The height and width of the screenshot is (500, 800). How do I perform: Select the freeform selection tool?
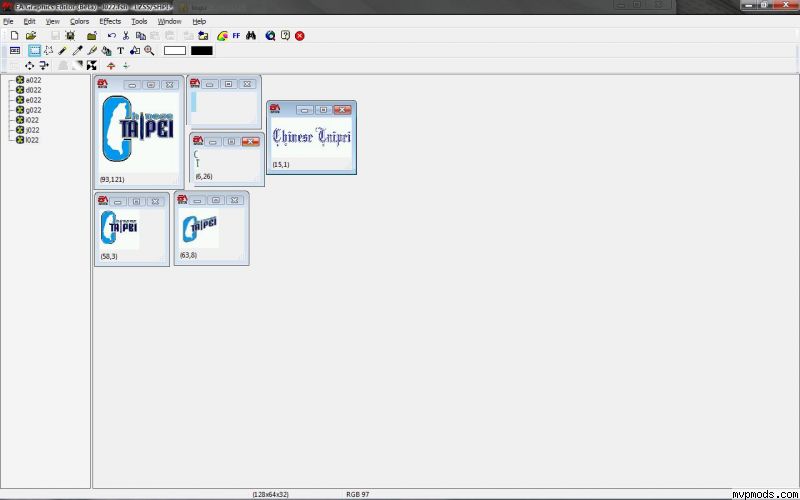click(x=48, y=51)
